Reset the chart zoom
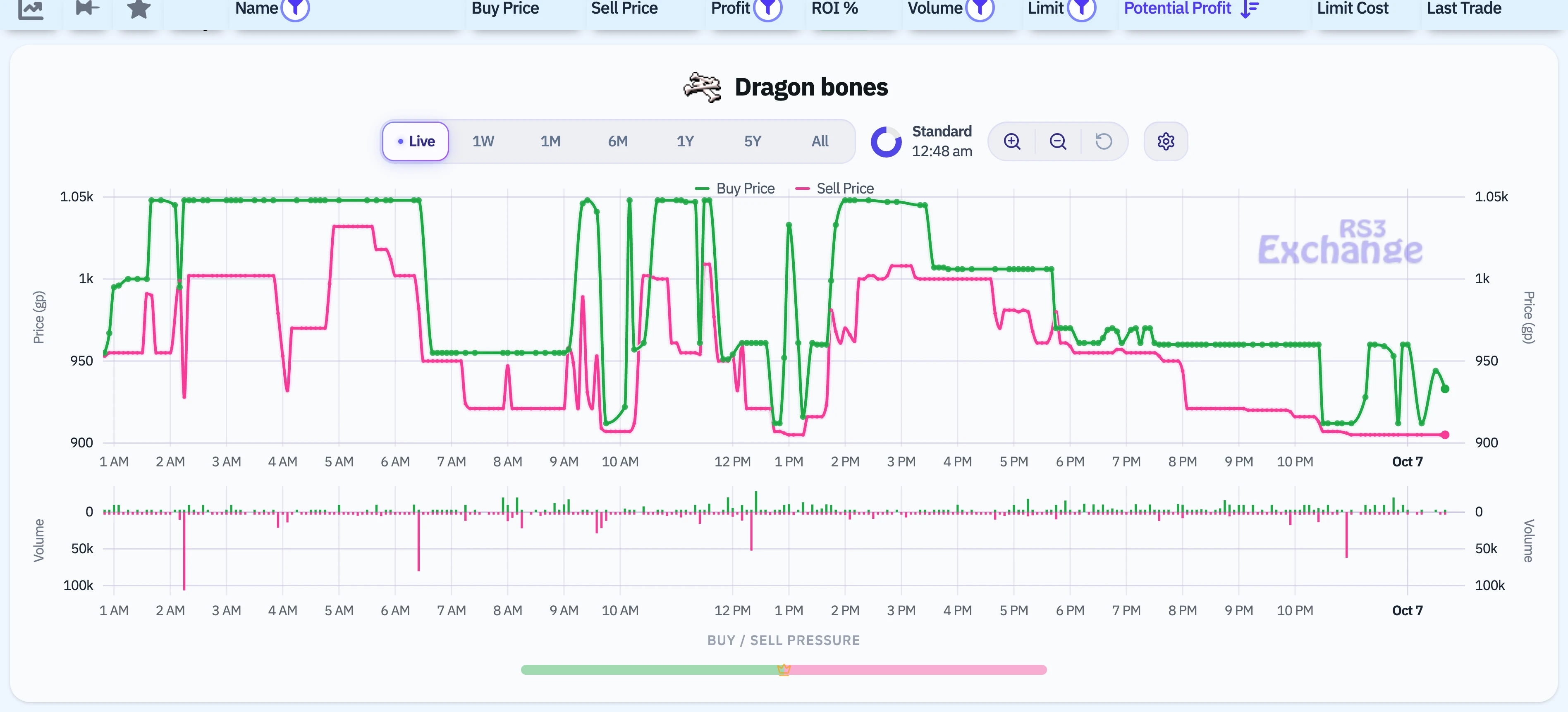This screenshot has height=712, width=1568. tap(1104, 141)
